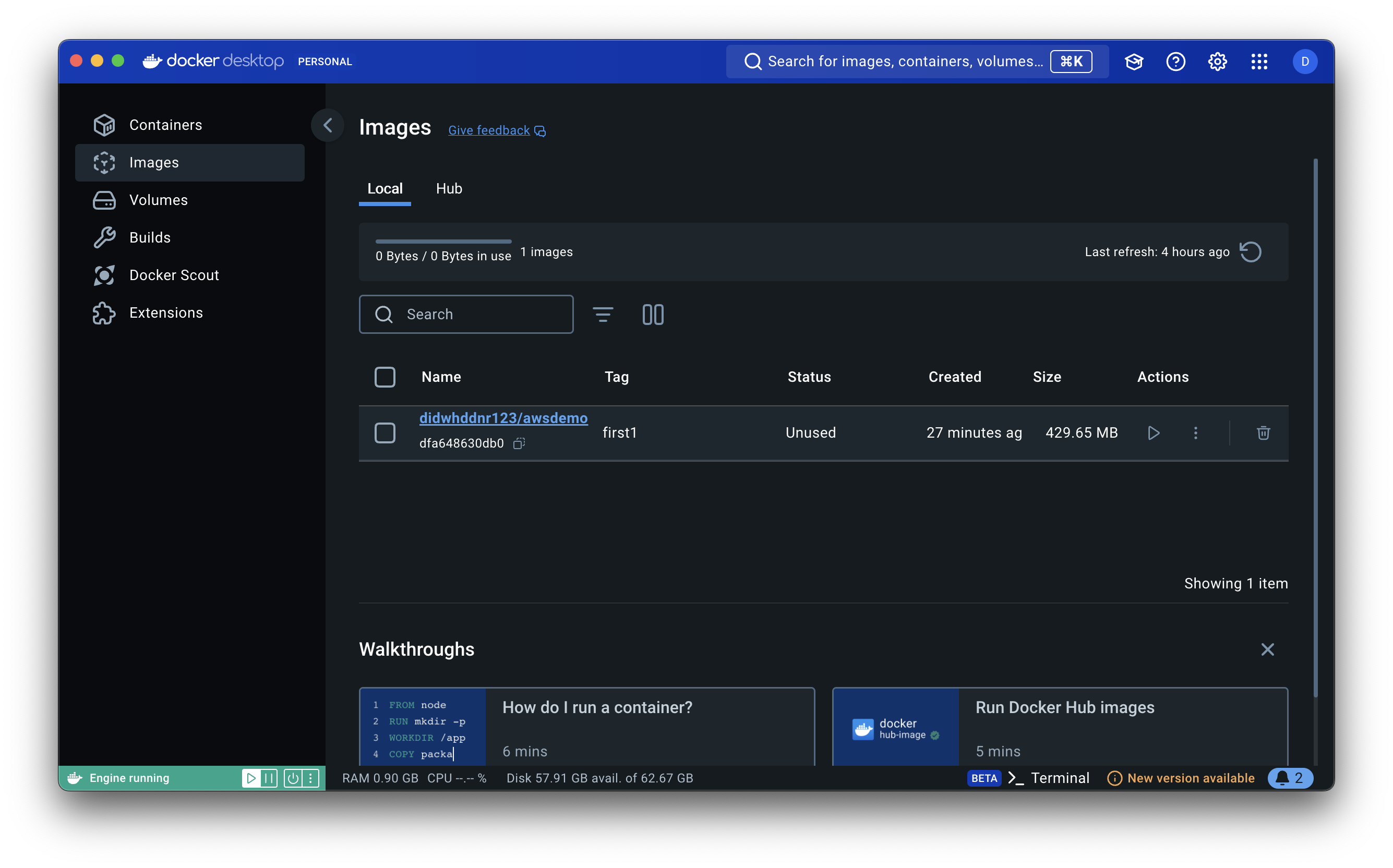This screenshot has width=1393, height=868.
Task: Copy image ID dfa648630db0
Action: [x=519, y=443]
